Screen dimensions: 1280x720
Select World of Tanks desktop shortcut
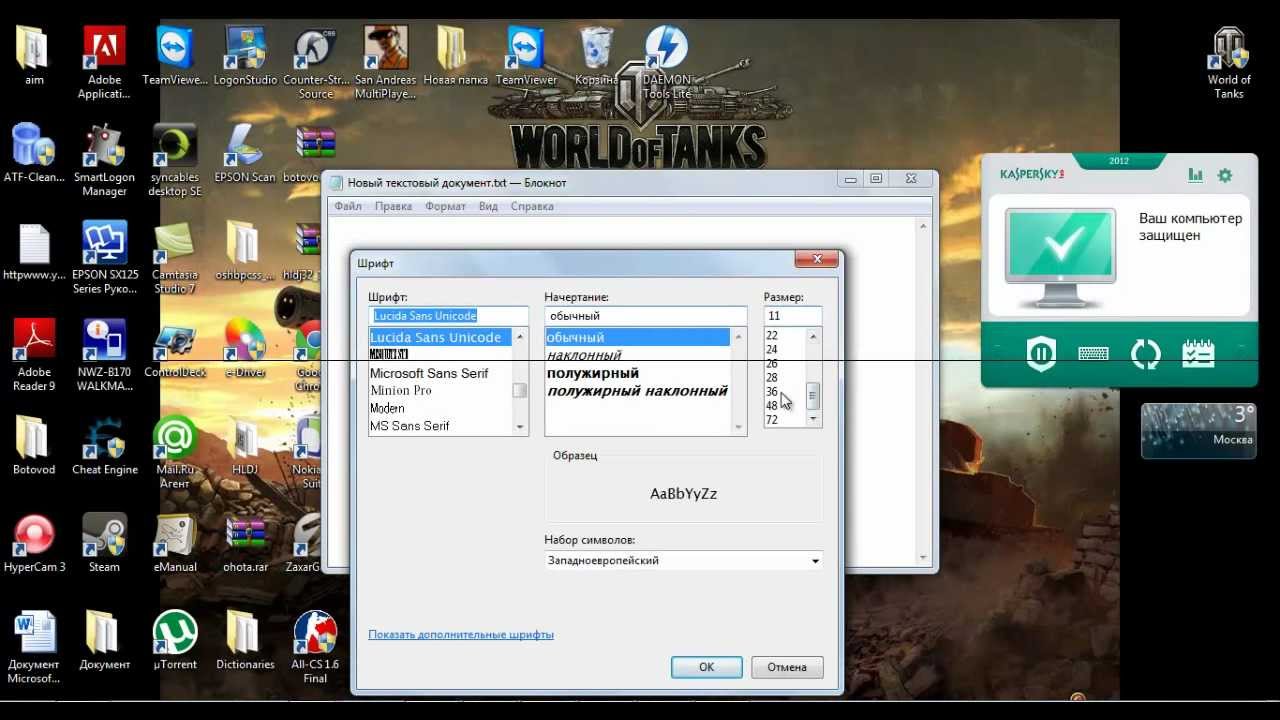pos(1229,62)
